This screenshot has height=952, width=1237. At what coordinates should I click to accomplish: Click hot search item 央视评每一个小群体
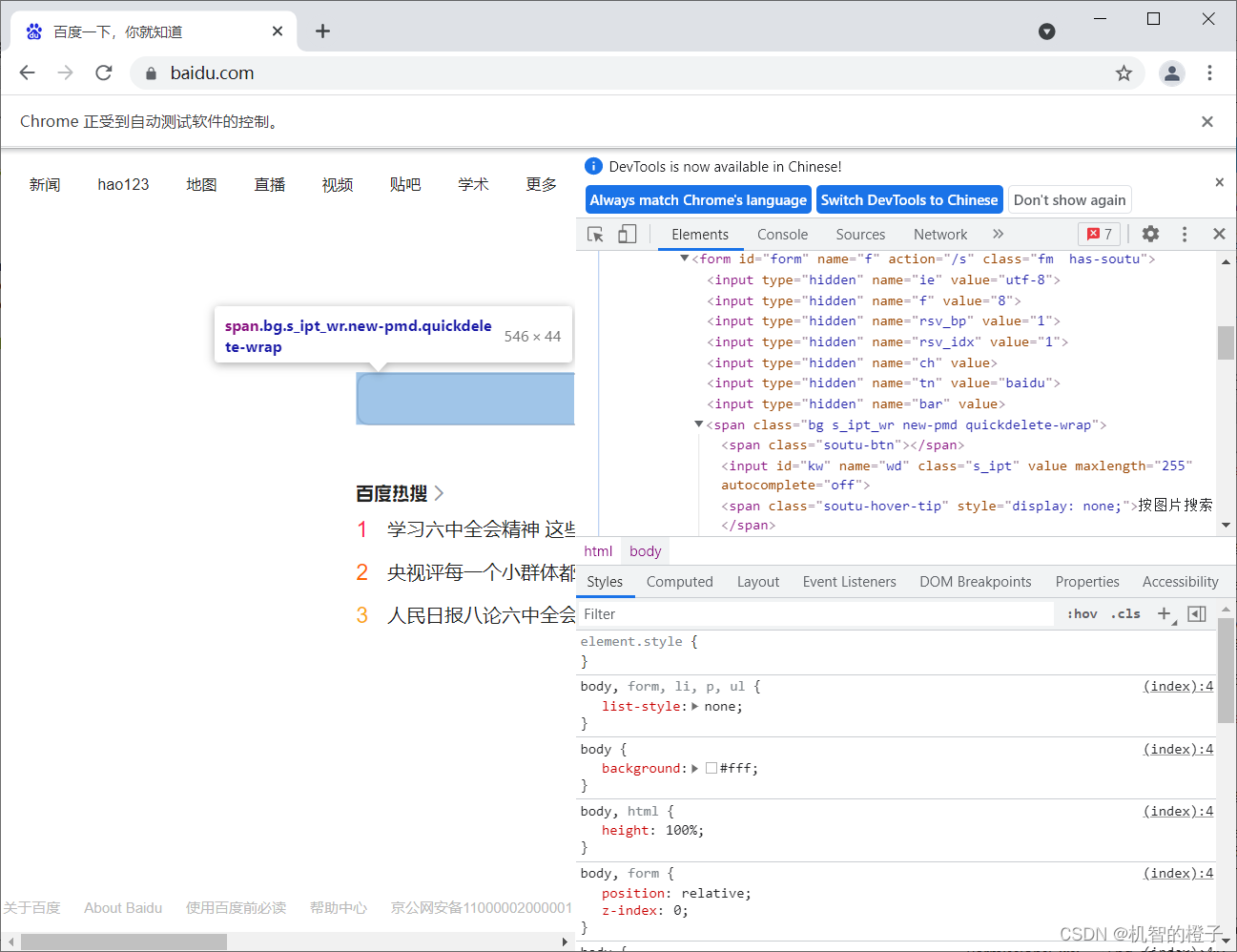pyautogui.click(x=481, y=572)
